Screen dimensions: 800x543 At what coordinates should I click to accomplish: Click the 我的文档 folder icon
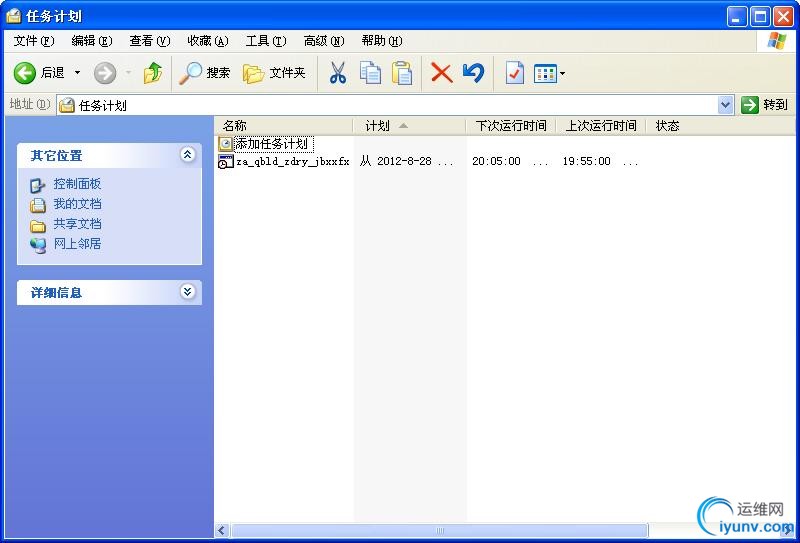point(38,205)
